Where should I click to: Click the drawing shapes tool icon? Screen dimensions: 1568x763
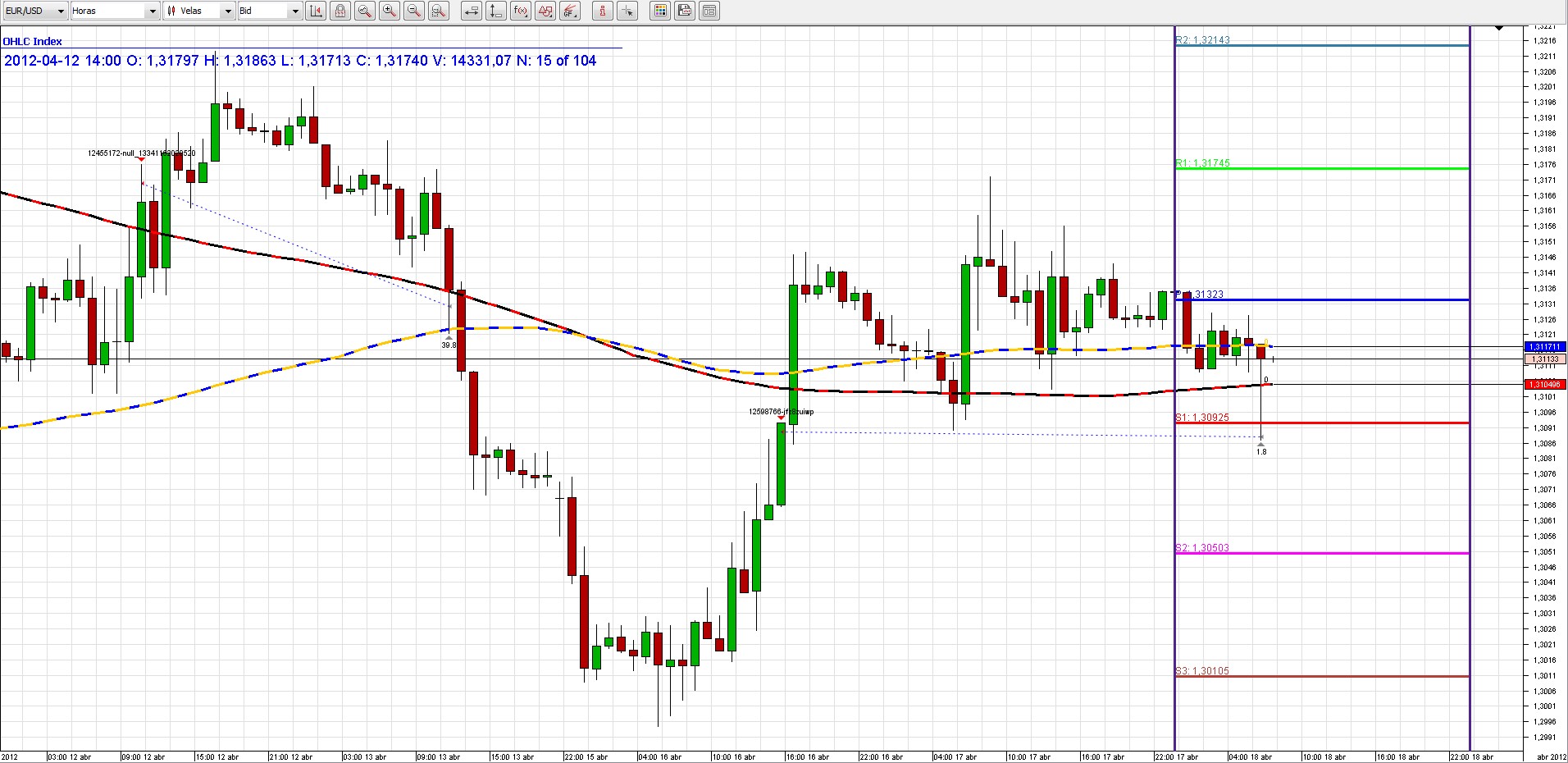(545, 11)
